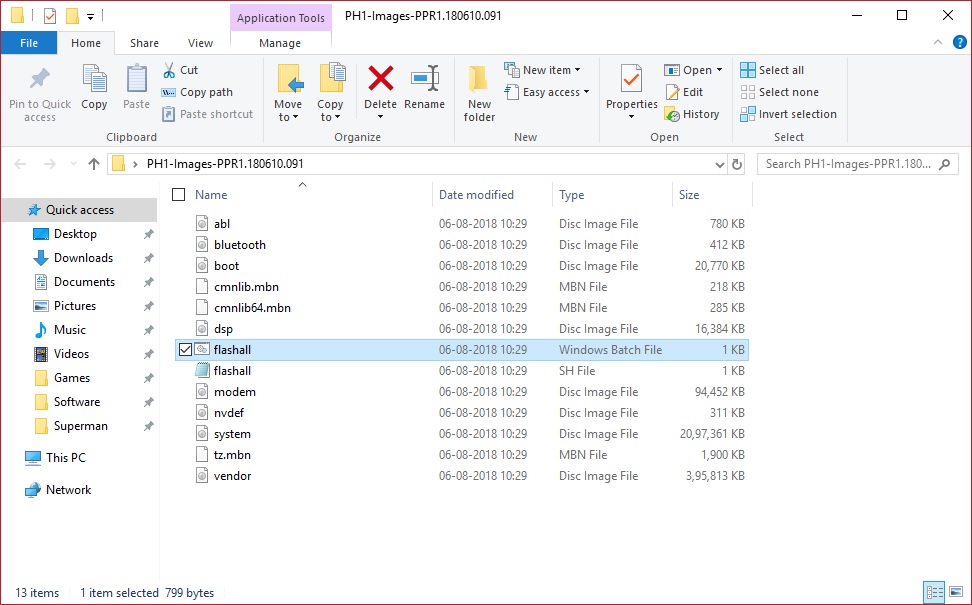Select Quick access in navigation pane

tap(79, 210)
